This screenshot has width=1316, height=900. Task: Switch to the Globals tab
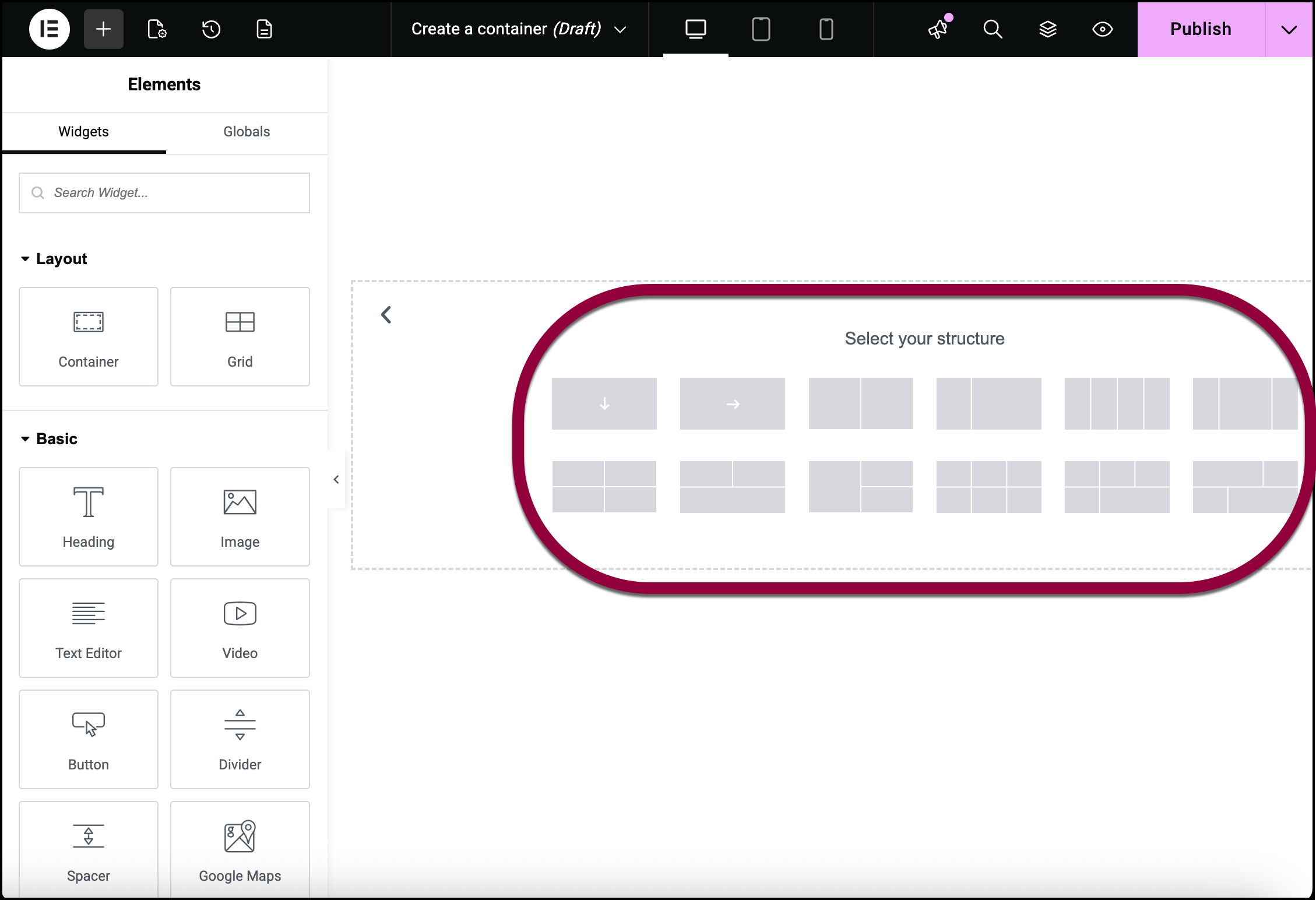point(247,132)
